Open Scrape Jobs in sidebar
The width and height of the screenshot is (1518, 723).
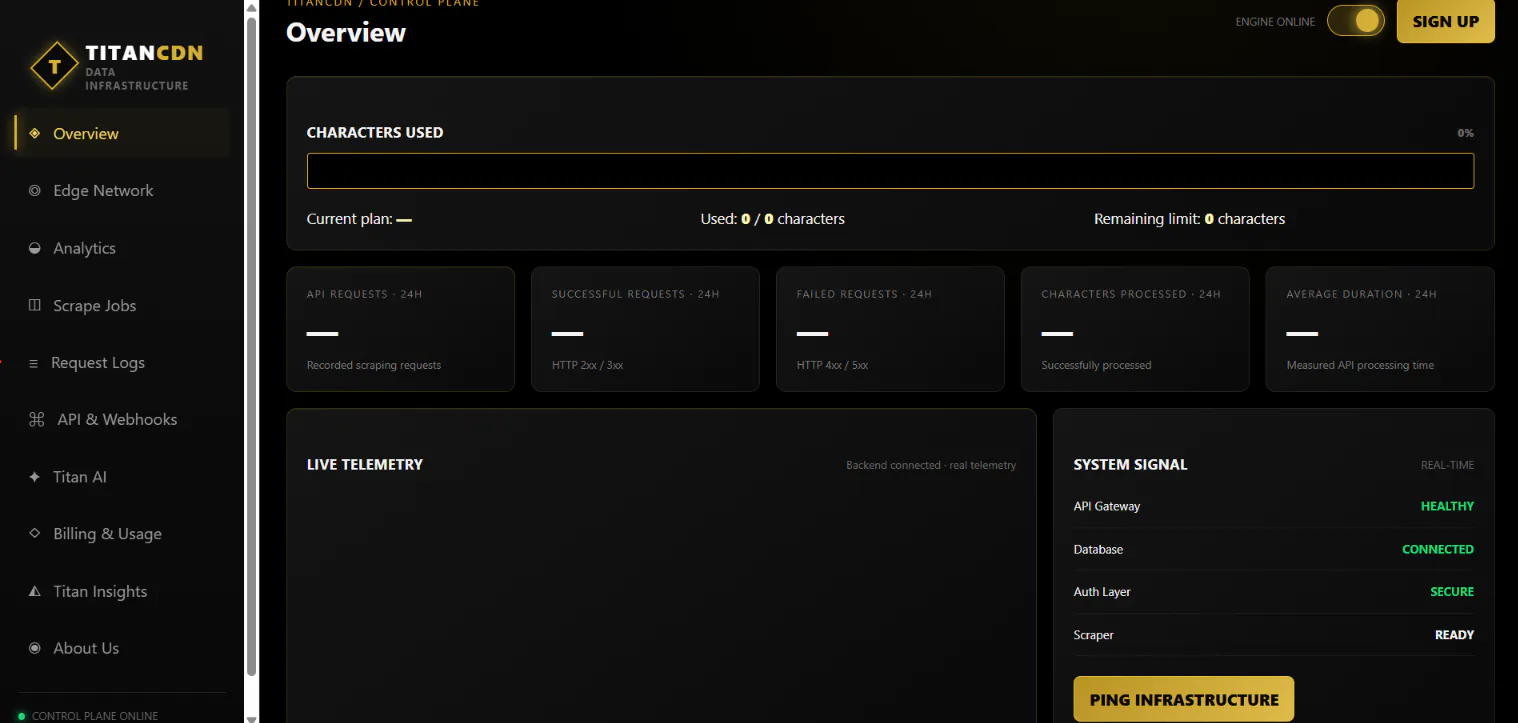122,305
